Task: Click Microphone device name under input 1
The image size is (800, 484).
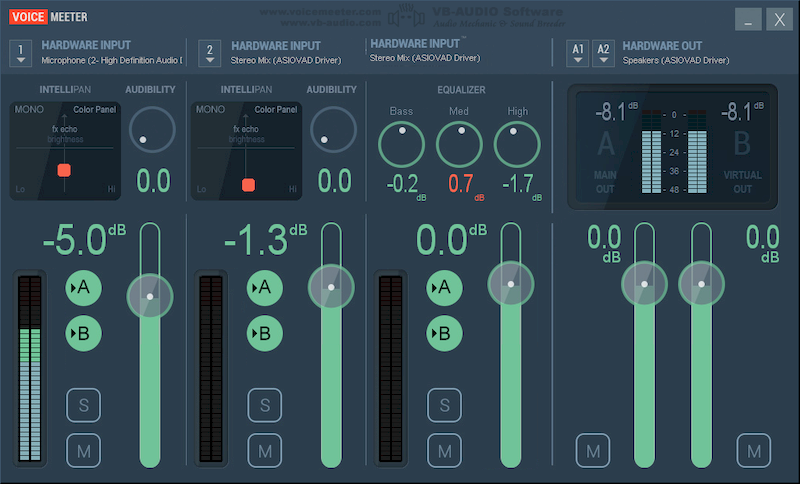Action: pyautogui.click(x=112, y=60)
